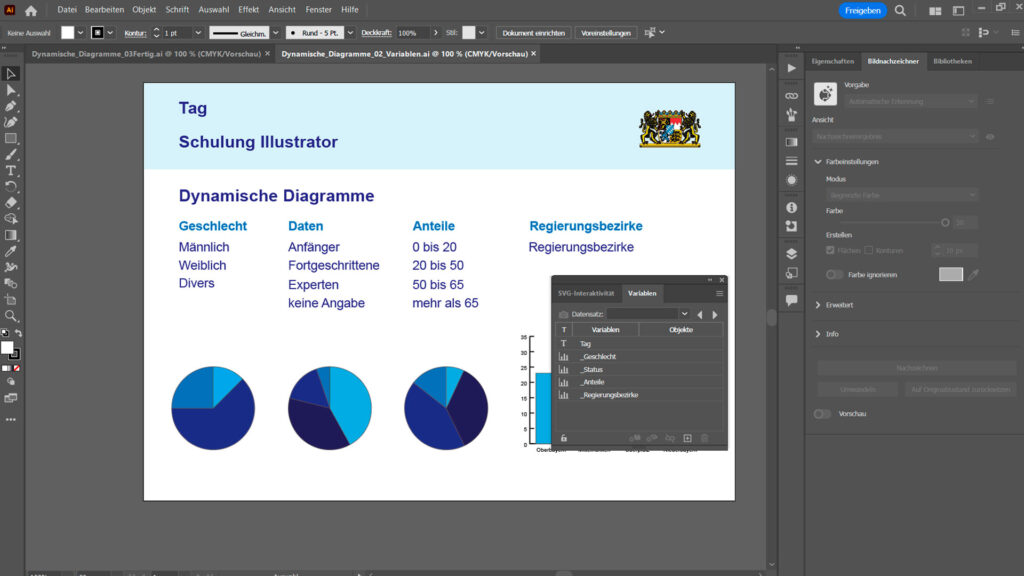This screenshot has height=576, width=1024.
Task: Lock variables with the padlock icon
Action: pos(564,438)
